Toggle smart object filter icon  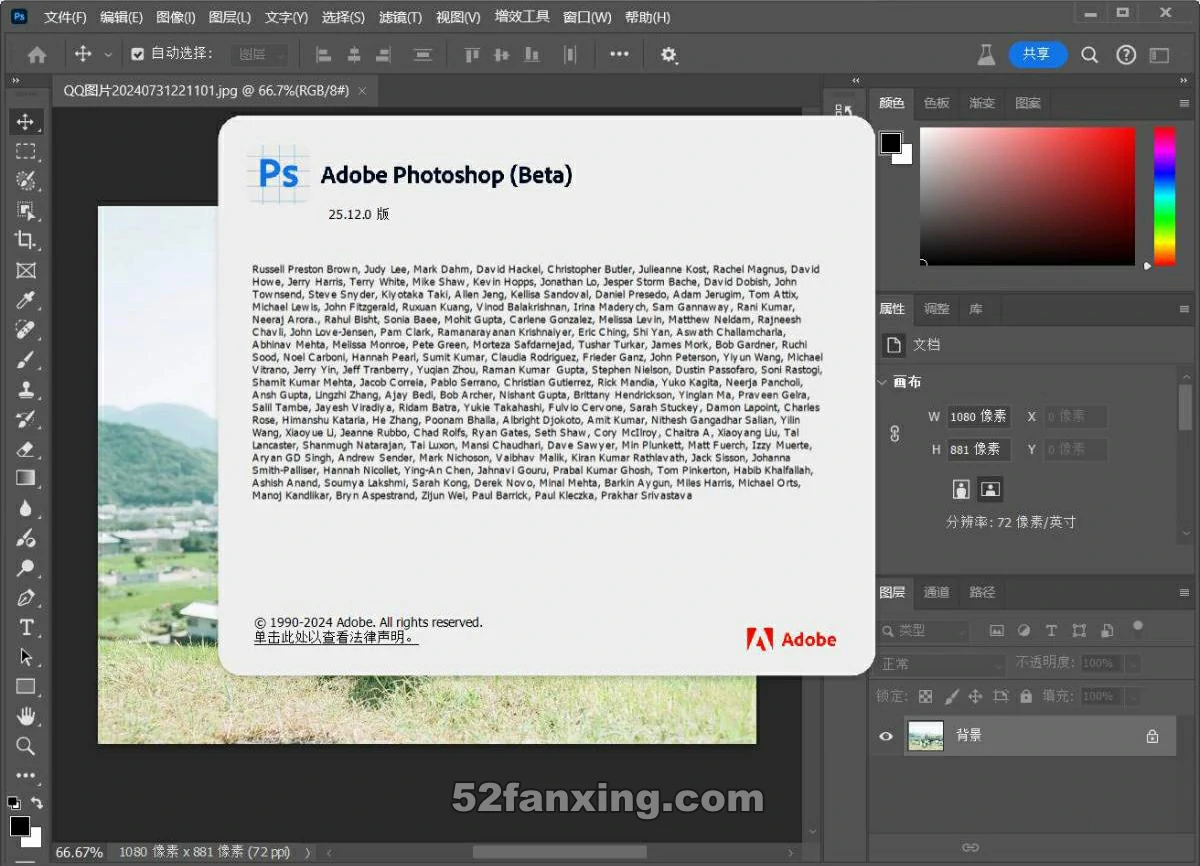point(1107,631)
